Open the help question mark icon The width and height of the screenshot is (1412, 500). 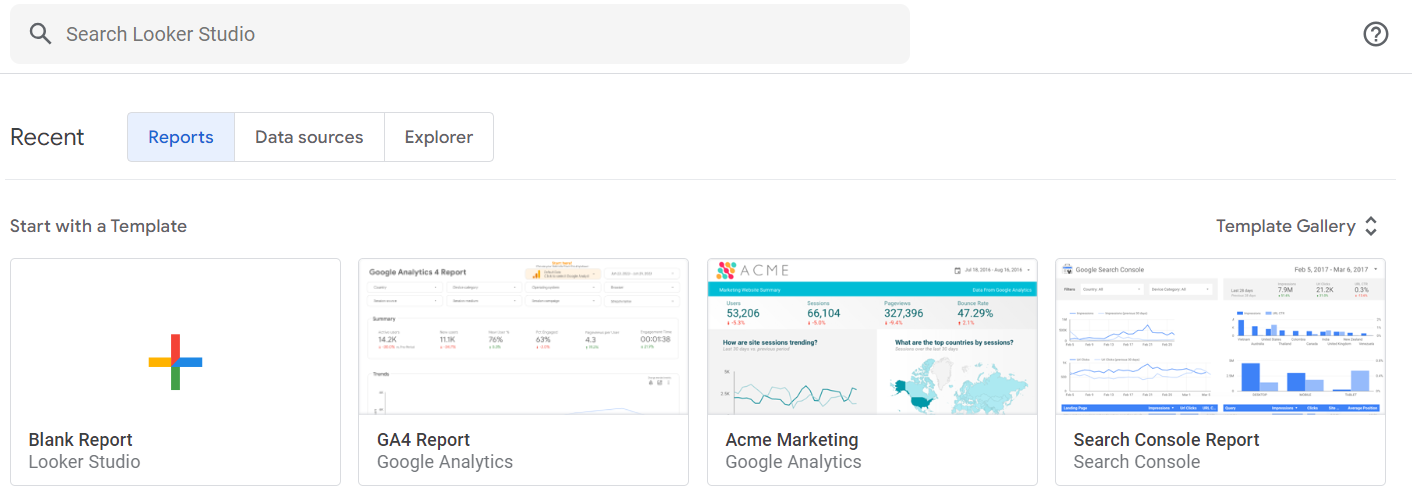tap(1376, 34)
